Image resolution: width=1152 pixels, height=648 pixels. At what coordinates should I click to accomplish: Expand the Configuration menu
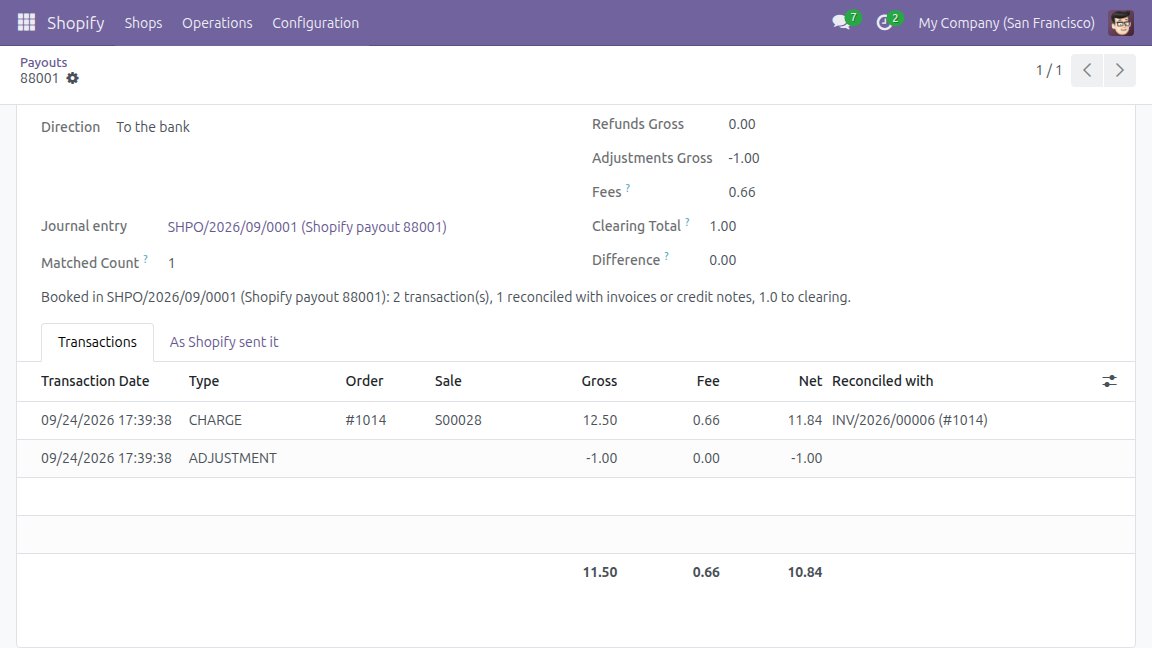[x=316, y=23]
